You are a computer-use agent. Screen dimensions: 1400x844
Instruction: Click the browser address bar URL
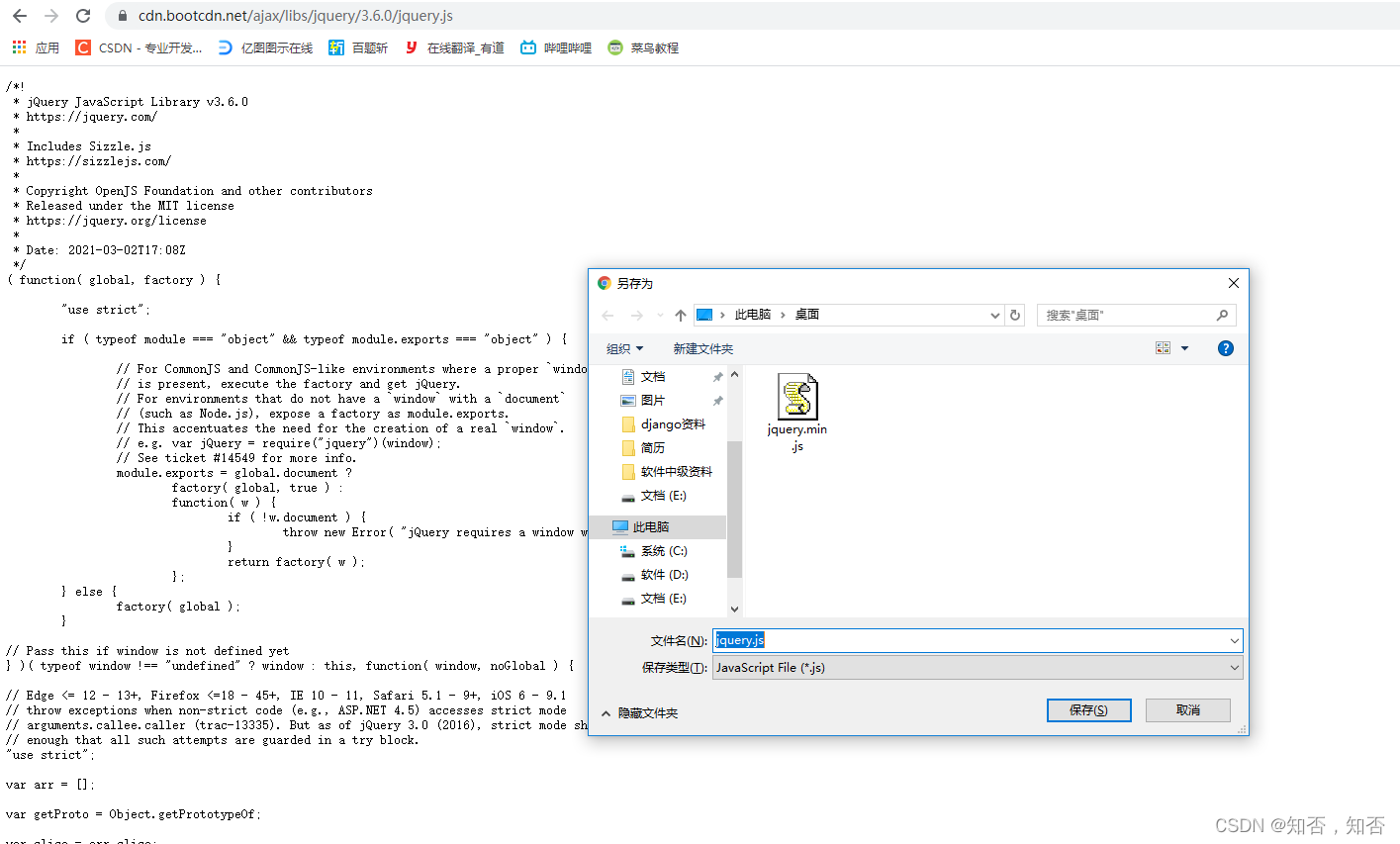point(296,16)
